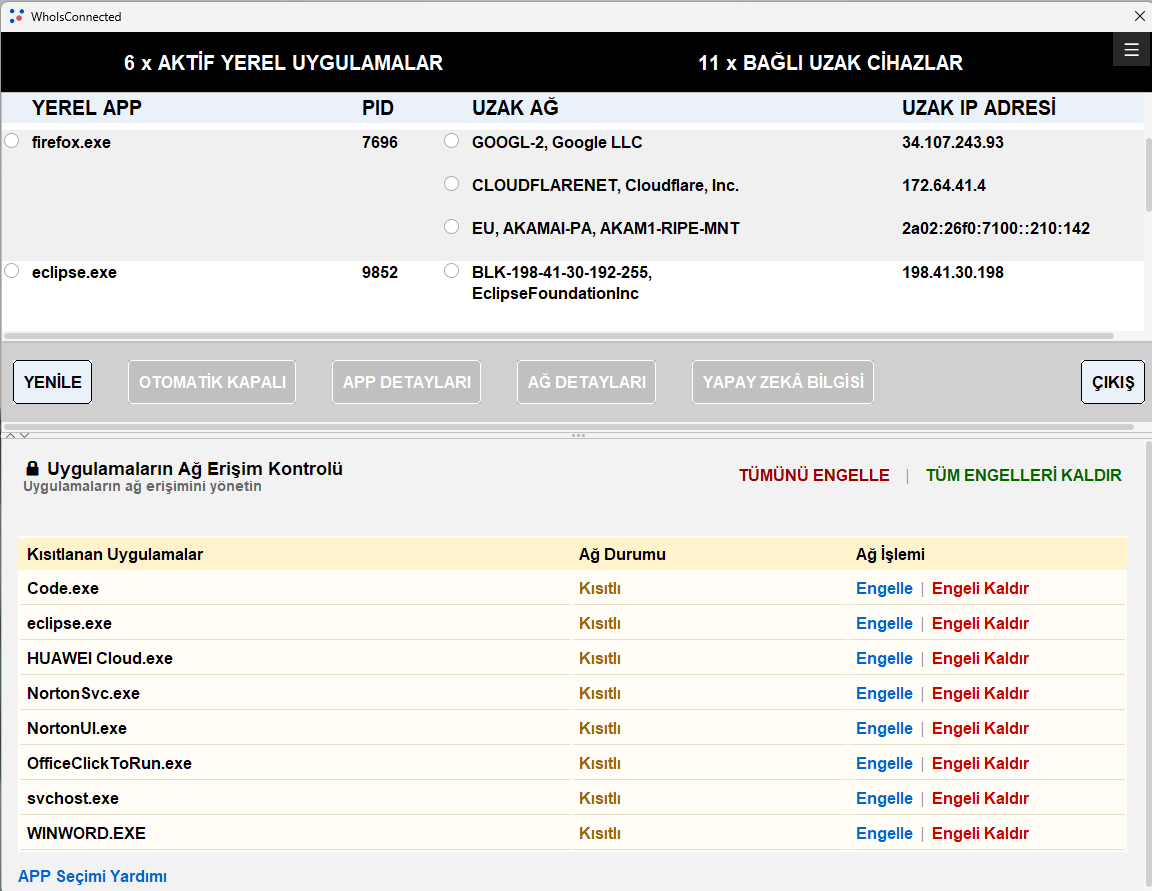Click the UZAK IP ADRESİ column header
Screen dimensions: 1152x891
[x=979, y=108]
